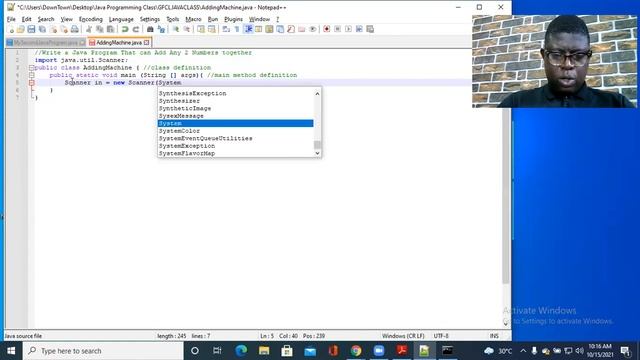Image resolution: width=640 pixels, height=360 pixels.
Task: Collapse the main method fold marker
Action: coord(31,75)
